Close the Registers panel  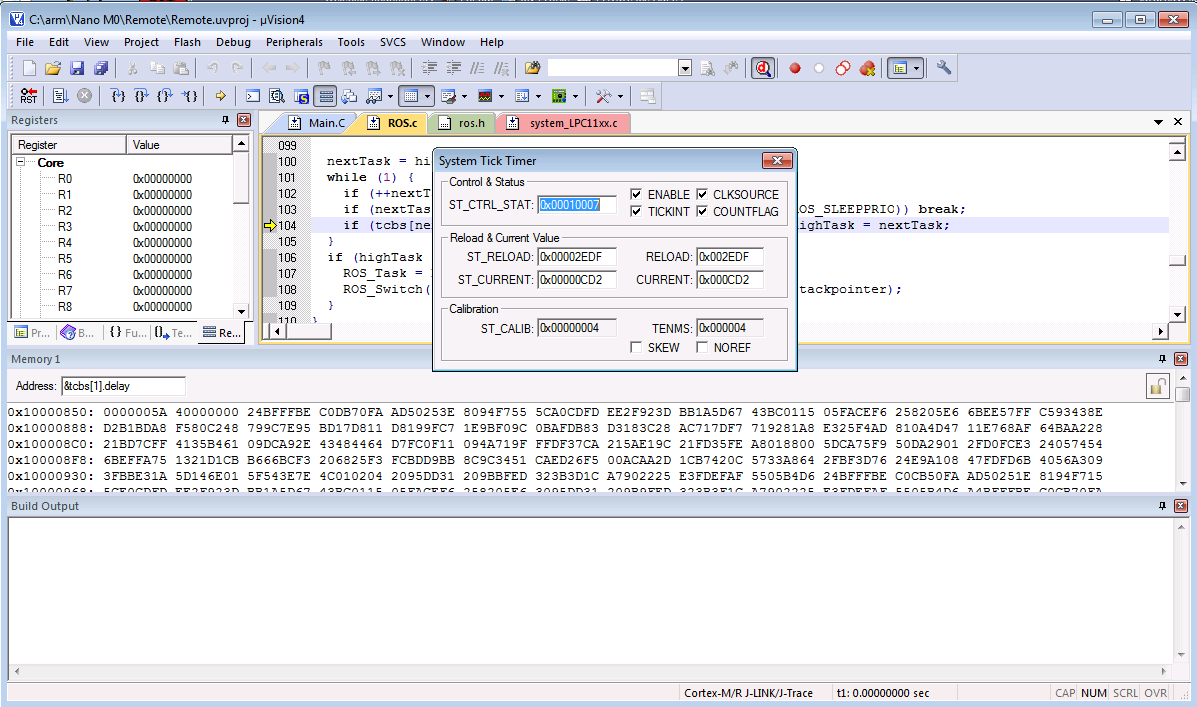(x=244, y=120)
